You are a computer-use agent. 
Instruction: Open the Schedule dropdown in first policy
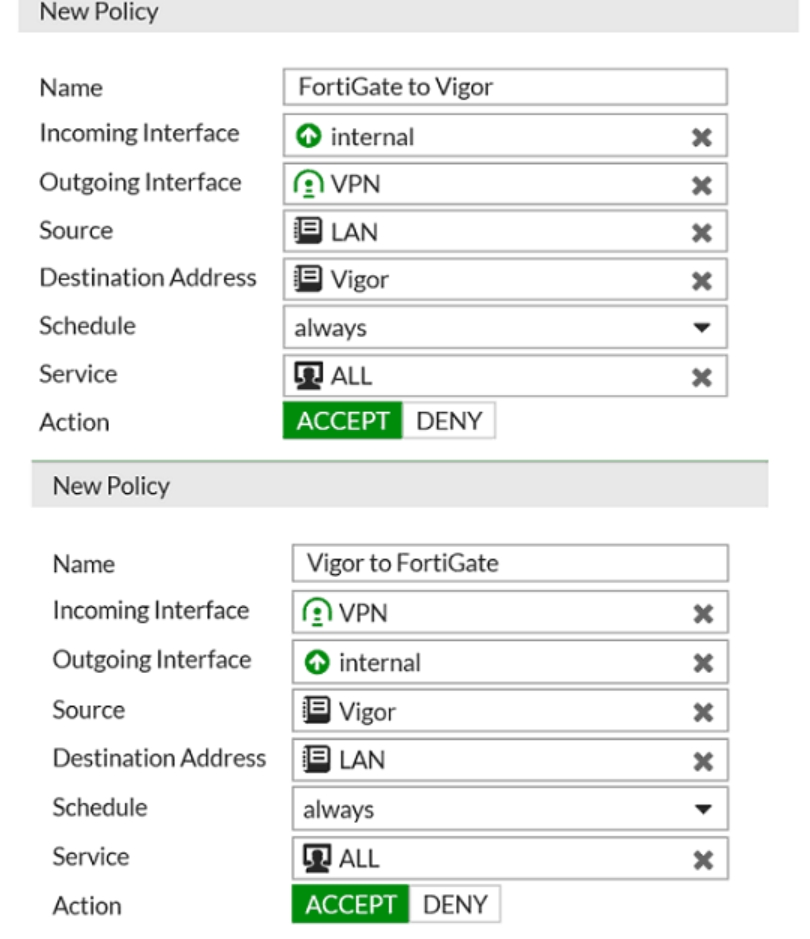(x=505, y=327)
